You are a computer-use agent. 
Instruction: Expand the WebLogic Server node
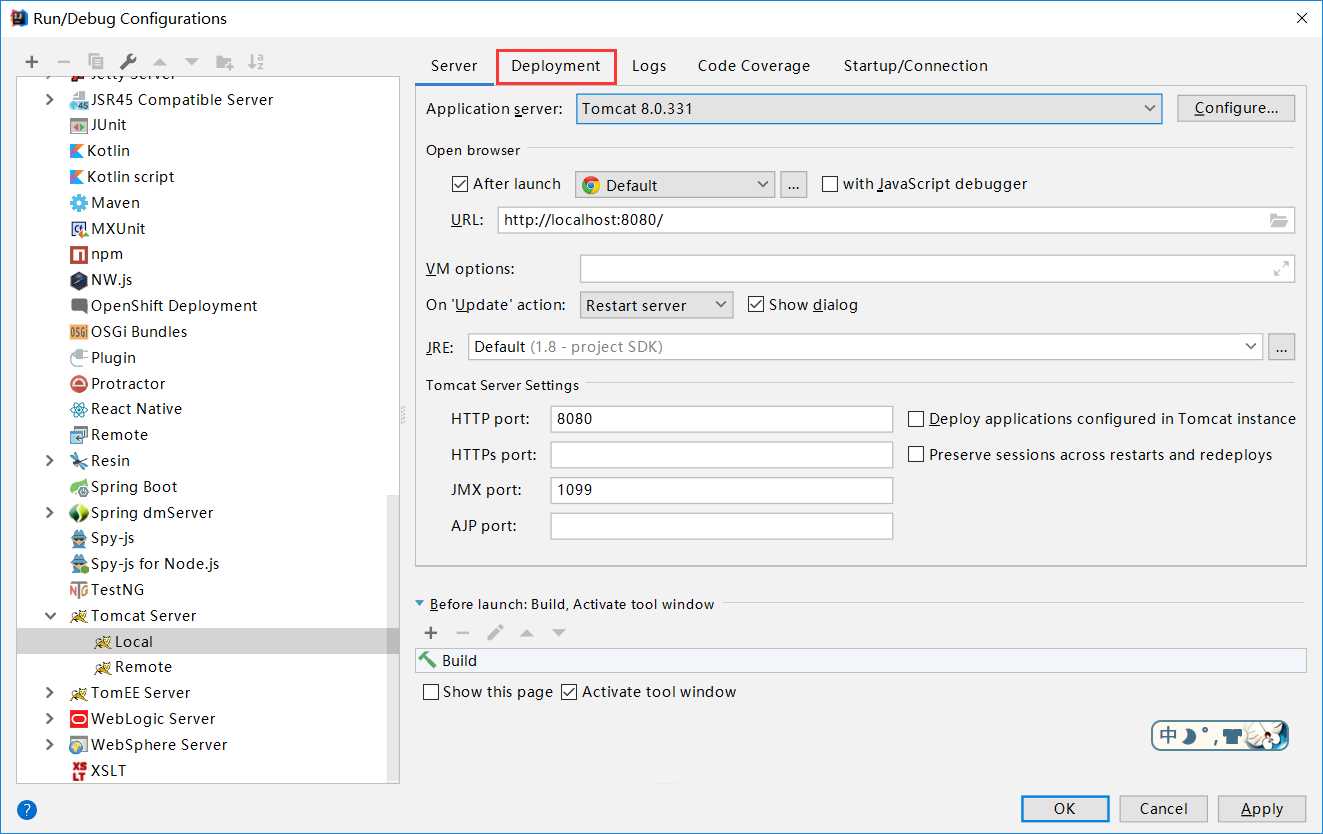(x=50, y=719)
